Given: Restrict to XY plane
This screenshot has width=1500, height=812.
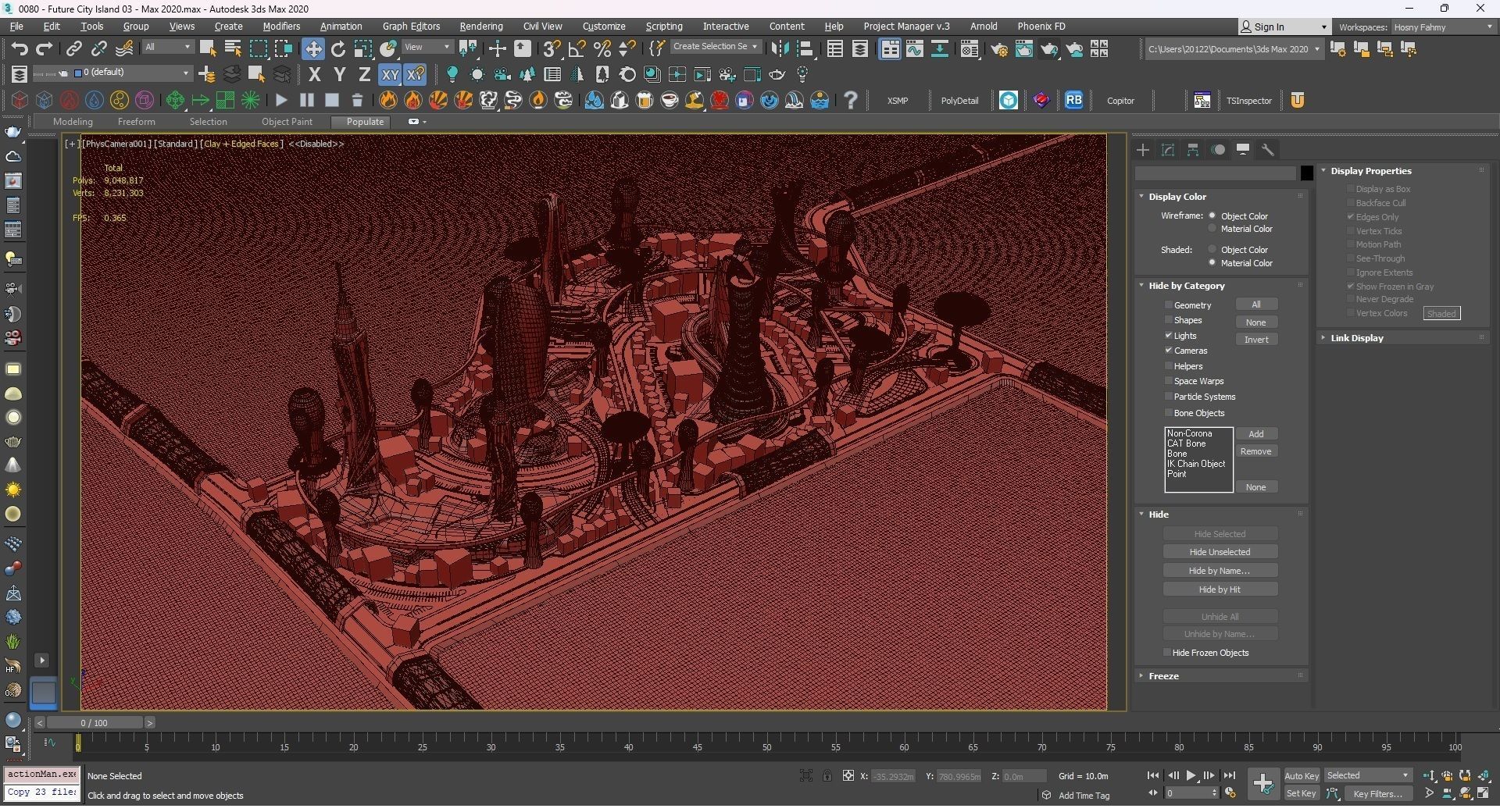Looking at the screenshot, I should coord(389,75).
